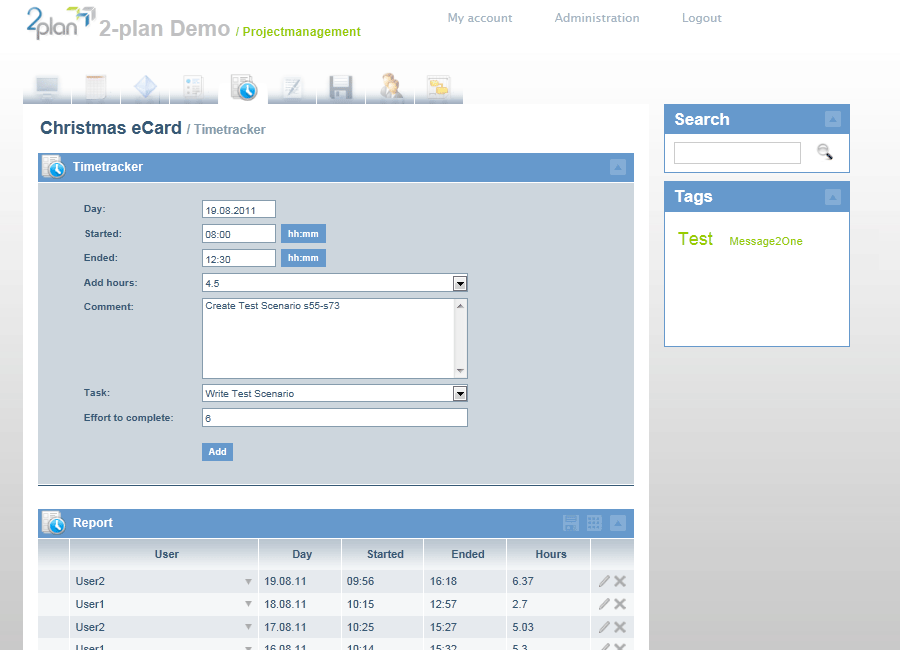The image size is (900, 650).
Task: Click hh:mm button next to Ended
Action: 303,258
